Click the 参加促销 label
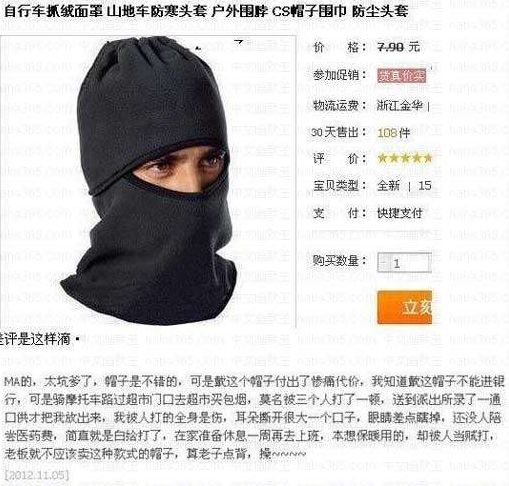Screen dimensions: 509x486 (x=336, y=75)
